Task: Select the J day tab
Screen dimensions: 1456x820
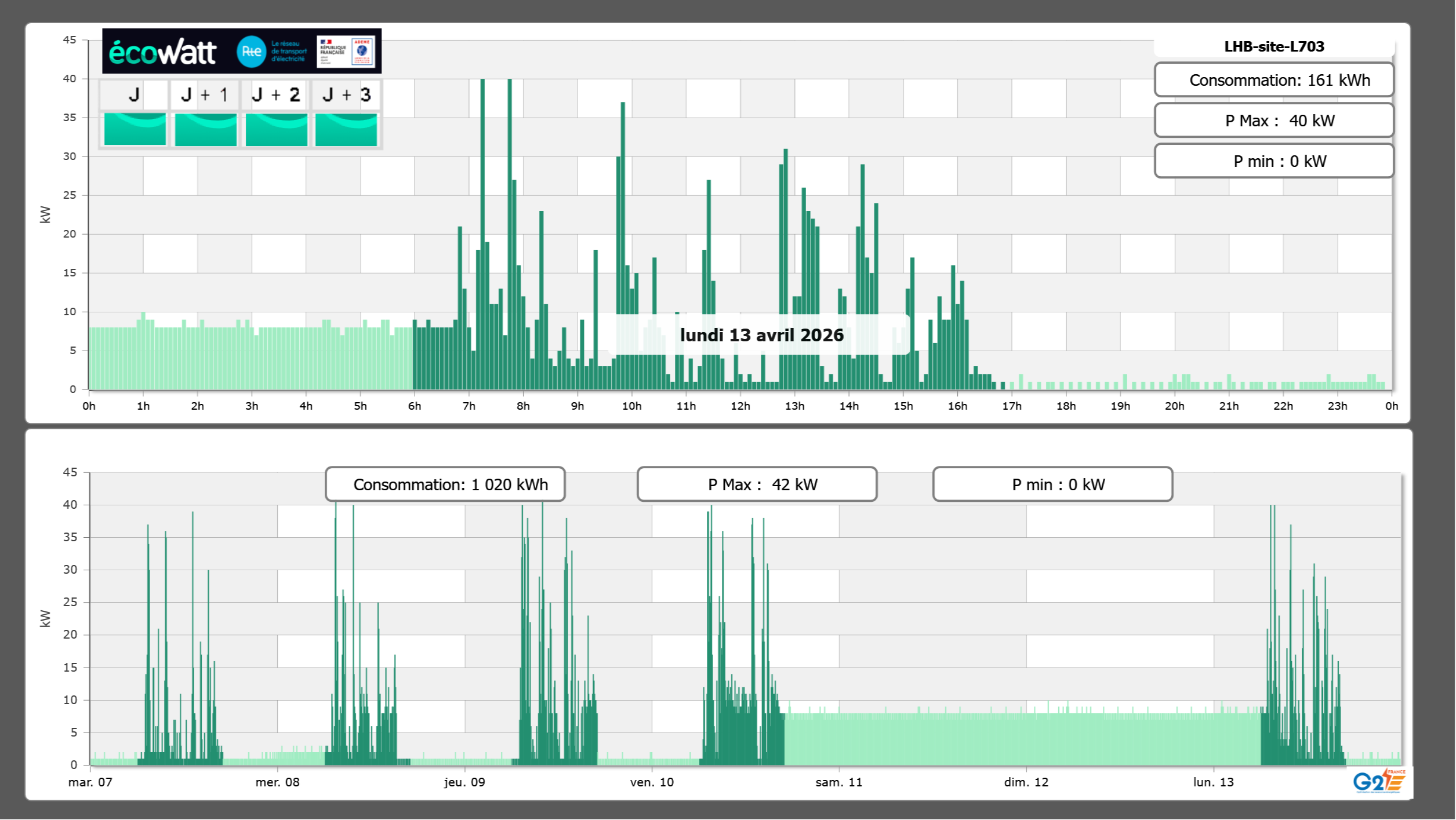Action: [134, 94]
